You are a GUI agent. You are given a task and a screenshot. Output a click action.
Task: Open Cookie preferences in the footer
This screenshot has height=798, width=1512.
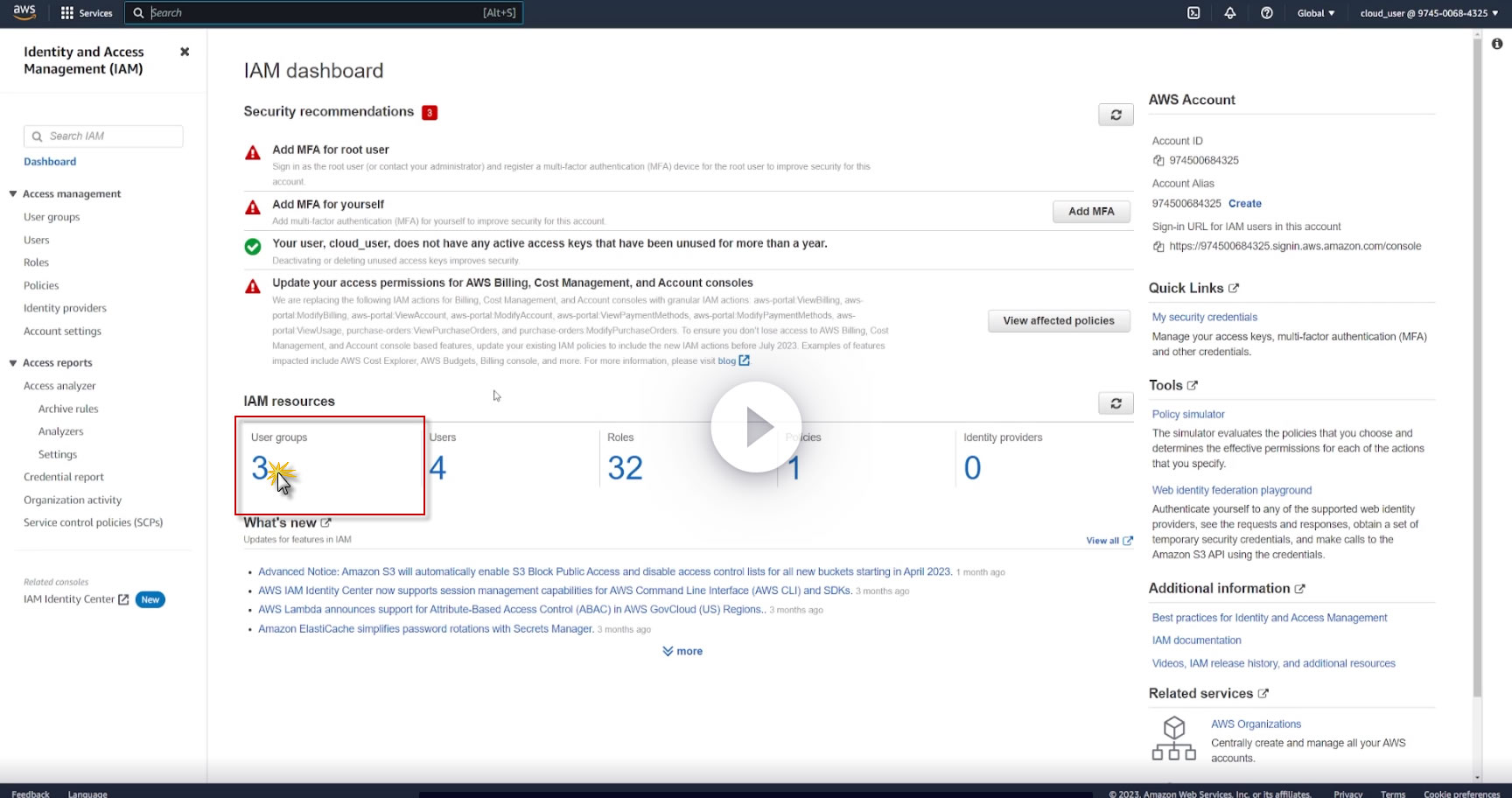[1461, 793]
